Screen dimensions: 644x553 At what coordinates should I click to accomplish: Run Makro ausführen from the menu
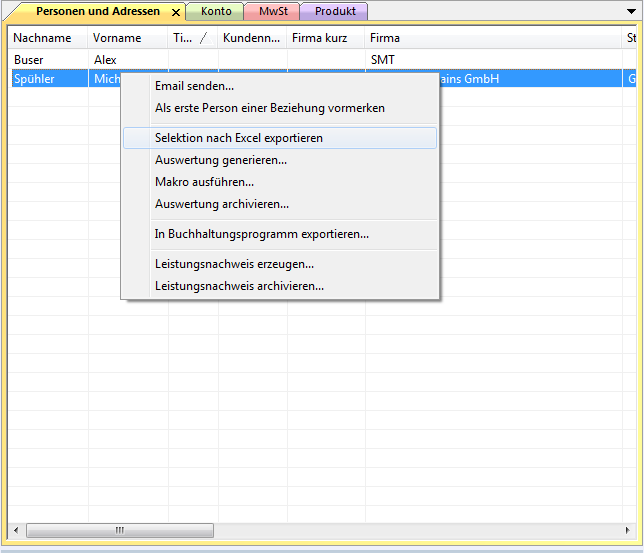point(204,182)
